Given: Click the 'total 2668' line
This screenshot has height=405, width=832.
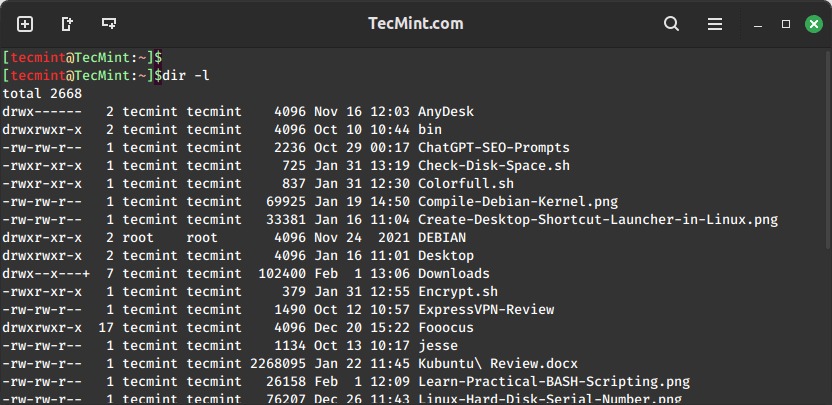Looking at the screenshot, I should pyautogui.click(x=42, y=94).
